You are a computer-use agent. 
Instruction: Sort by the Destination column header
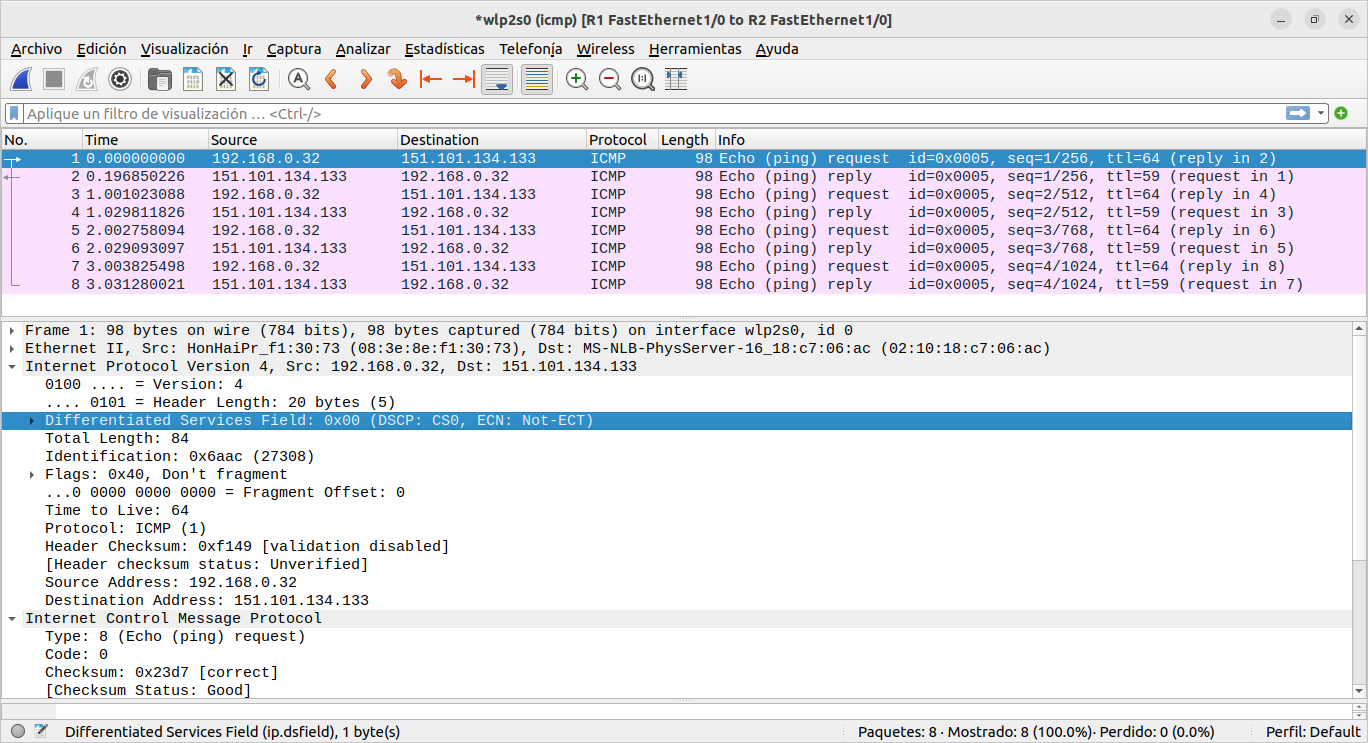coord(492,140)
